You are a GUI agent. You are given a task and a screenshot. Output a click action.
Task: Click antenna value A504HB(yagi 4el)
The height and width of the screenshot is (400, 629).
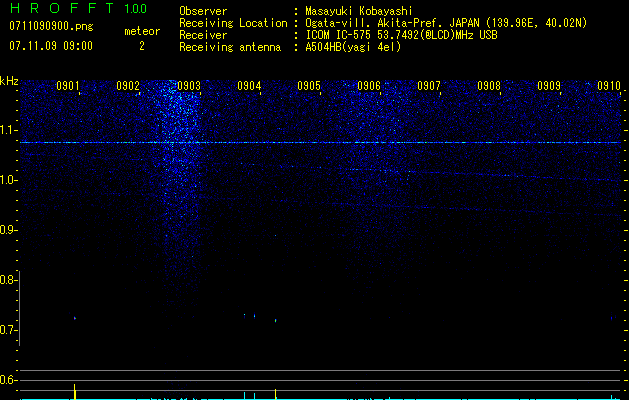pyautogui.click(x=353, y=47)
